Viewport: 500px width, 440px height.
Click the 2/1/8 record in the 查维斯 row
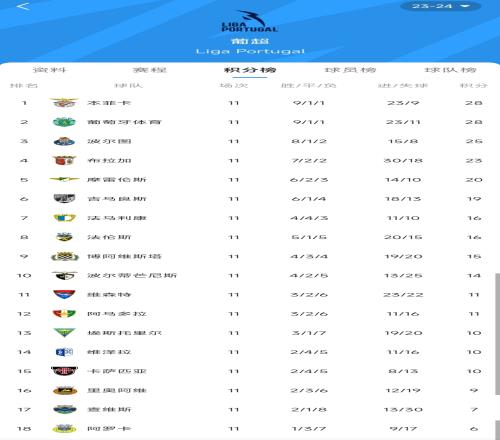pyautogui.click(x=309, y=409)
